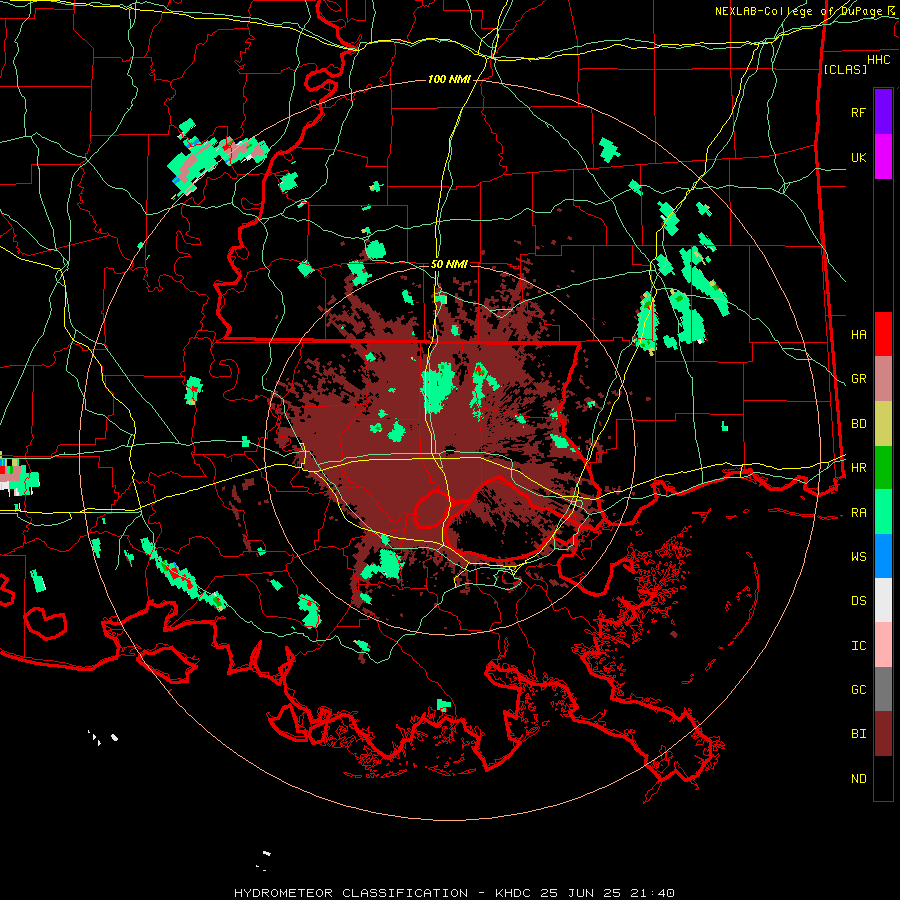Click the GC legend label

[x=858, y=690]
